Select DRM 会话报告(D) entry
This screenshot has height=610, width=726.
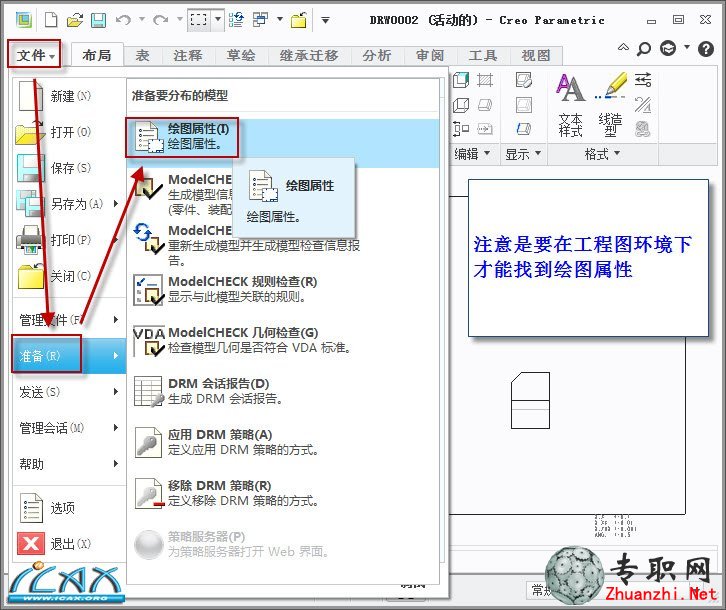pos(282,391)
